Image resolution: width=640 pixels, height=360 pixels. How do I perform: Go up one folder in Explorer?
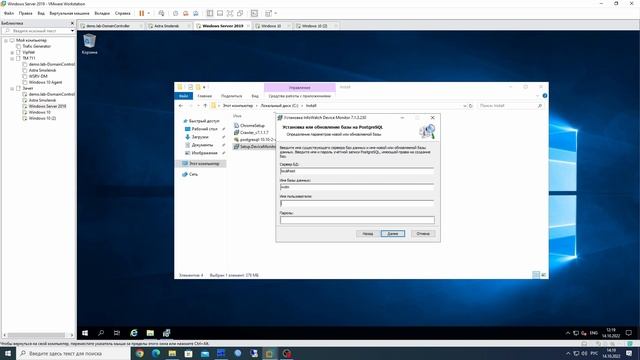(205, 106)
